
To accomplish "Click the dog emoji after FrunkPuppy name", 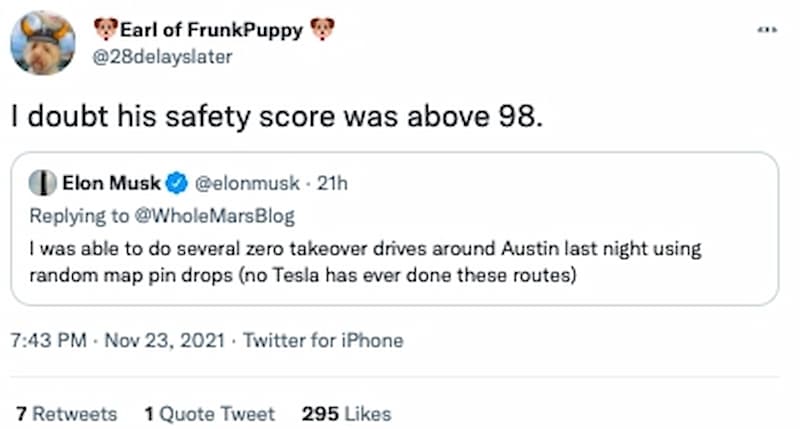I will [x=322, y=30].
